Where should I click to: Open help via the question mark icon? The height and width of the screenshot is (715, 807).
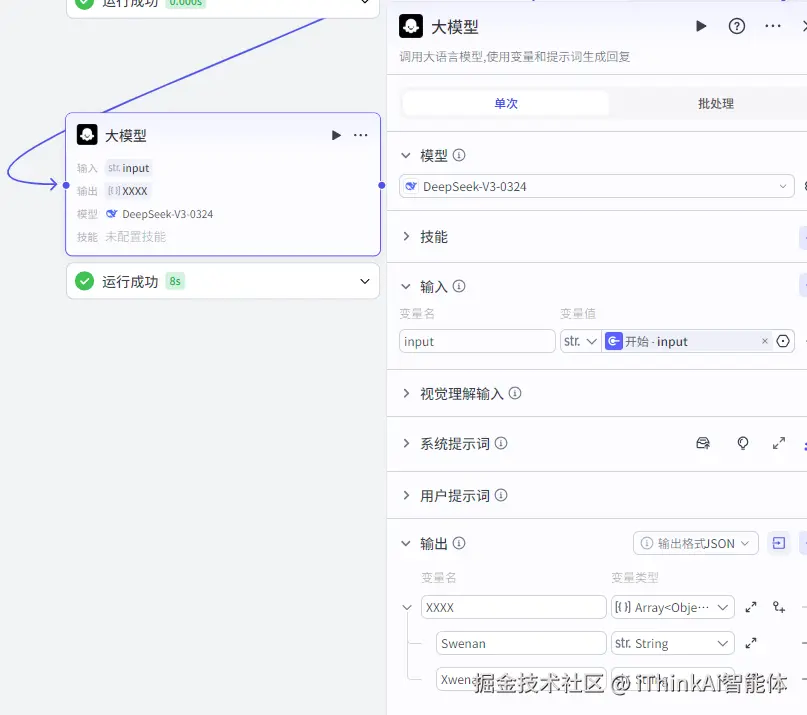(737, 27)
